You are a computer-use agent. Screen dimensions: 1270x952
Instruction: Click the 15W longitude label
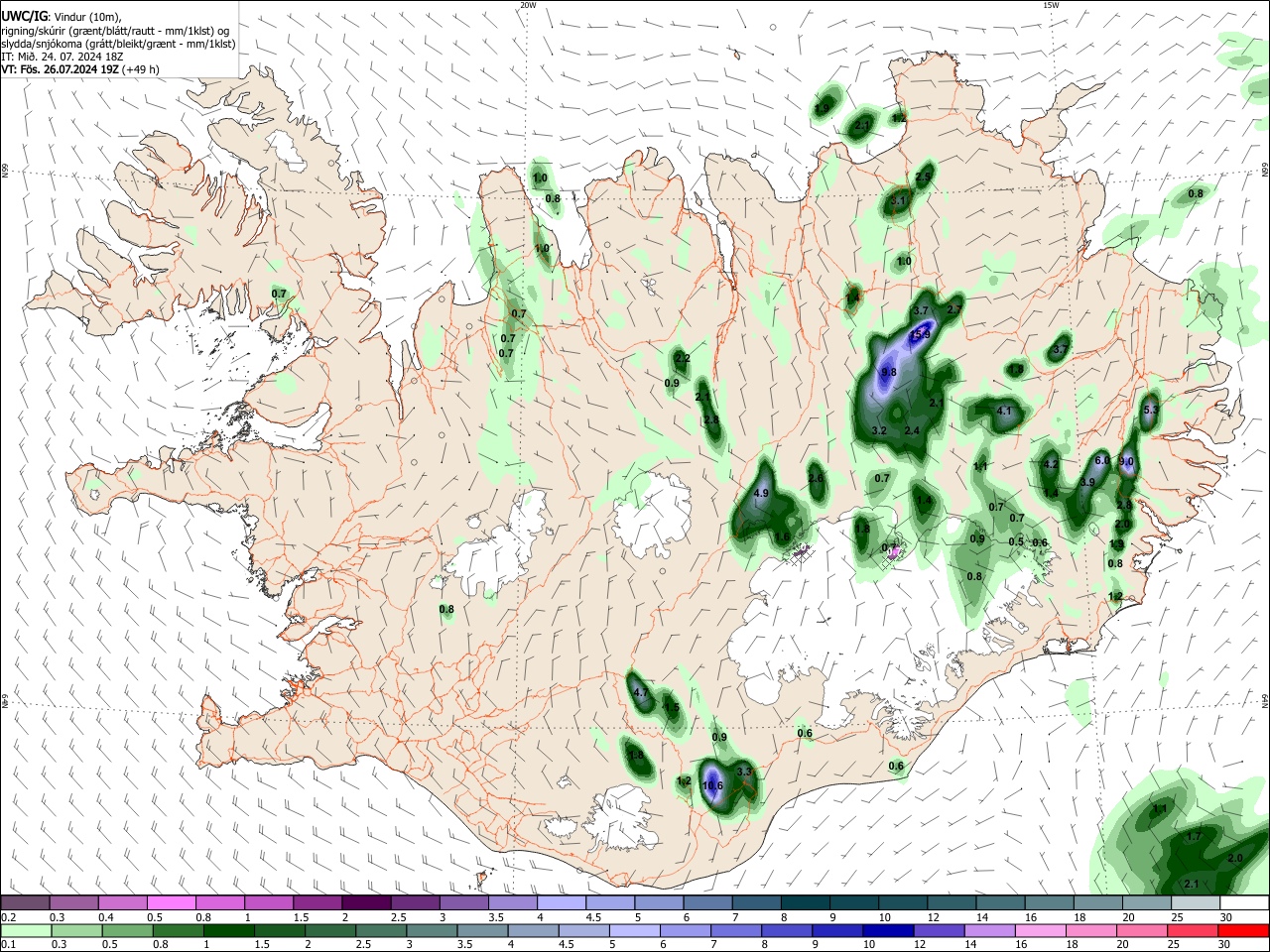click(1051, 5)
